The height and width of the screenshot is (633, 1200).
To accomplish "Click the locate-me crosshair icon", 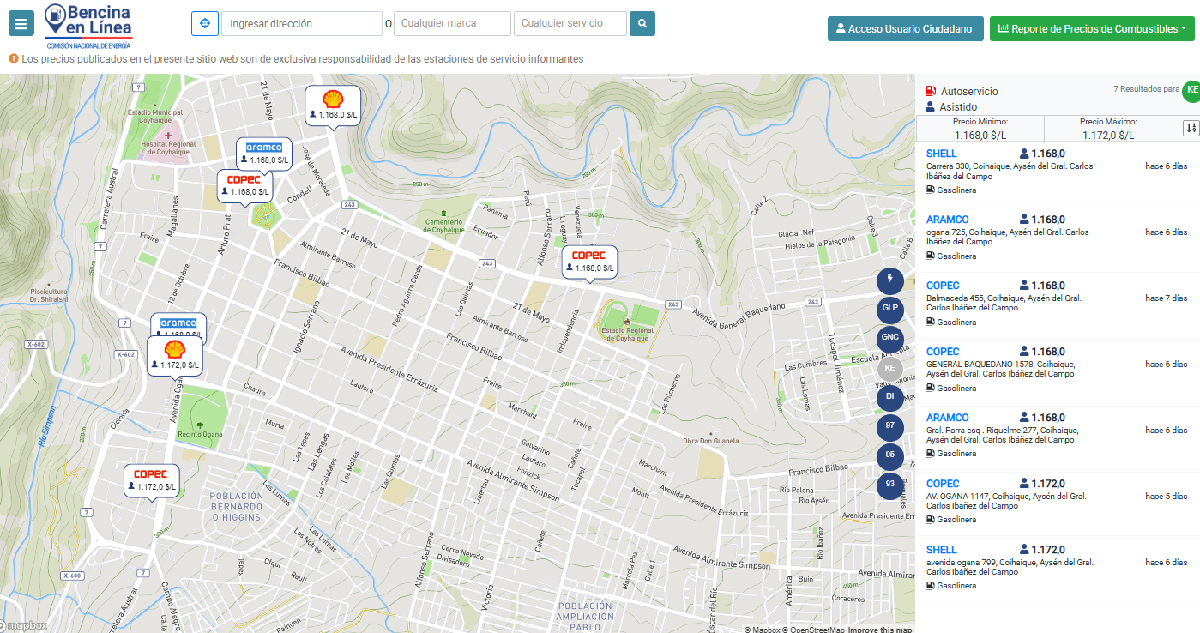I will pos(204,23).
